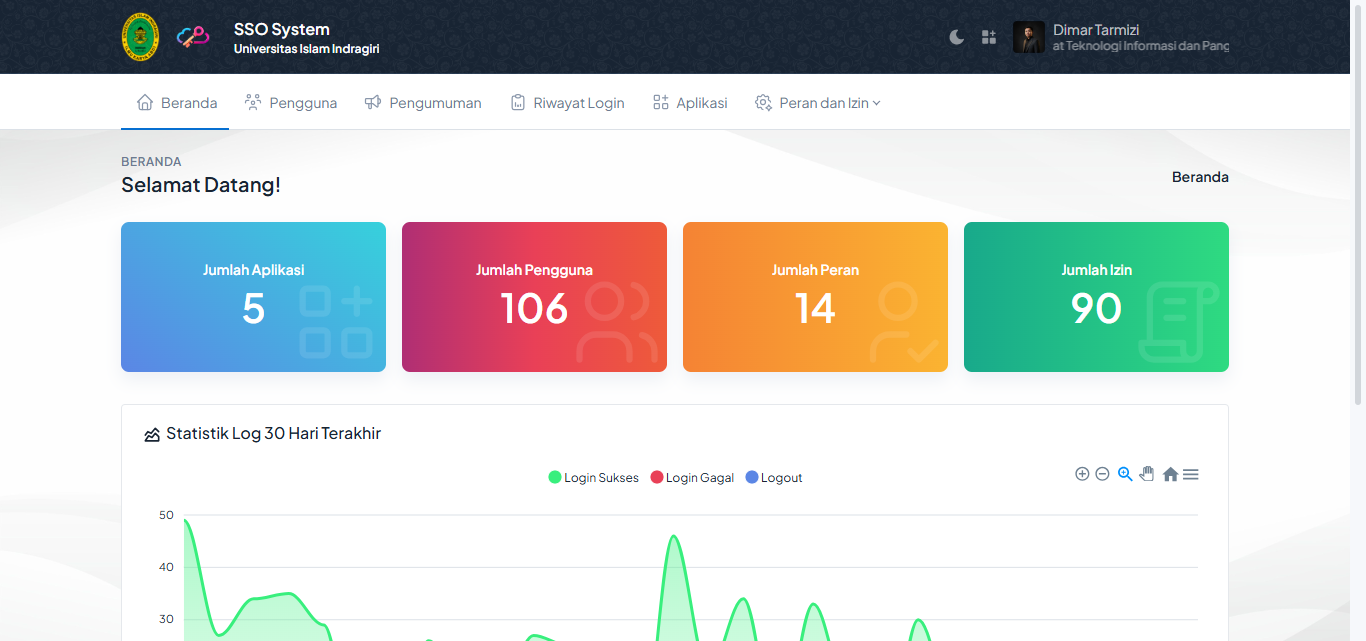This screenshot has width=1366, height=641.
Task: Click the university crest logo
Action: [x=140, y=37]
